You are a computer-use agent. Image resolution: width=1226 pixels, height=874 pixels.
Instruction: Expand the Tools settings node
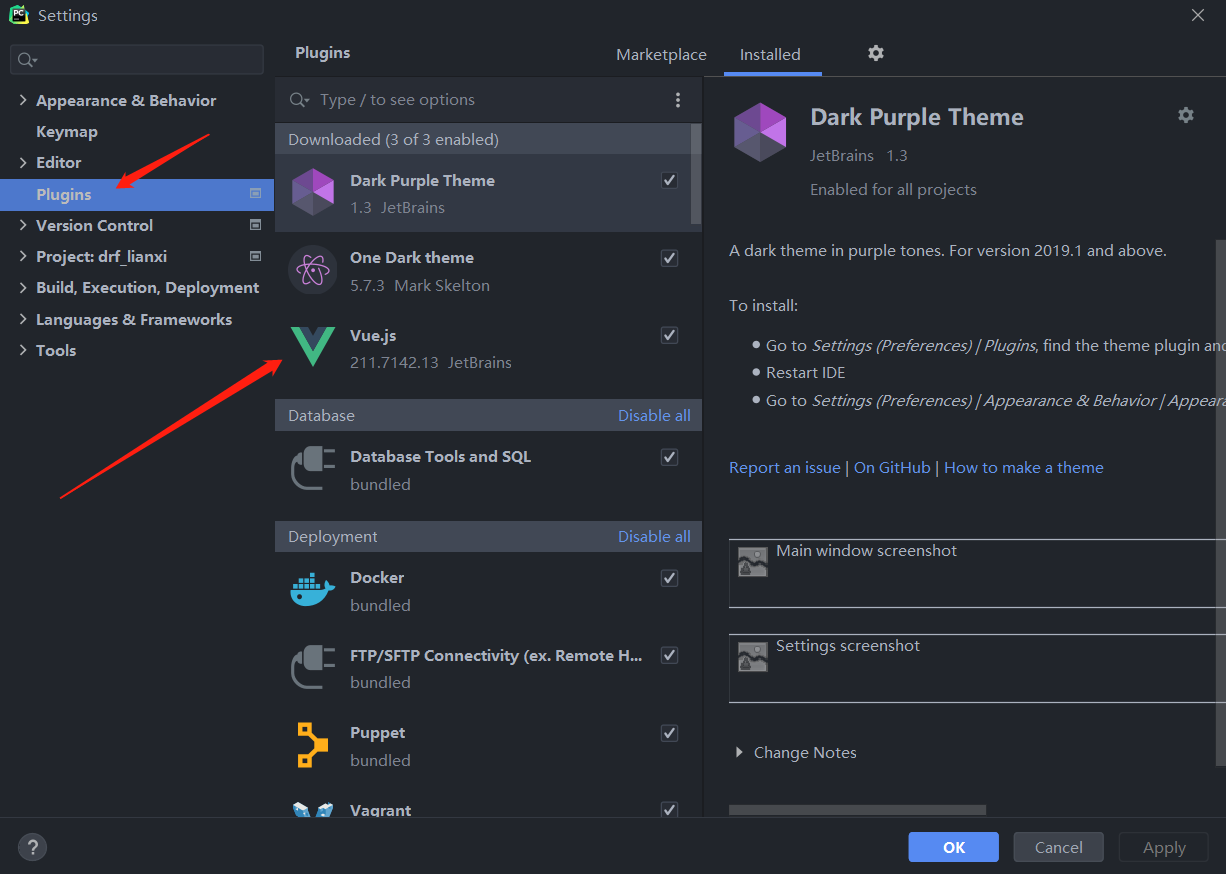coord(23,350)
